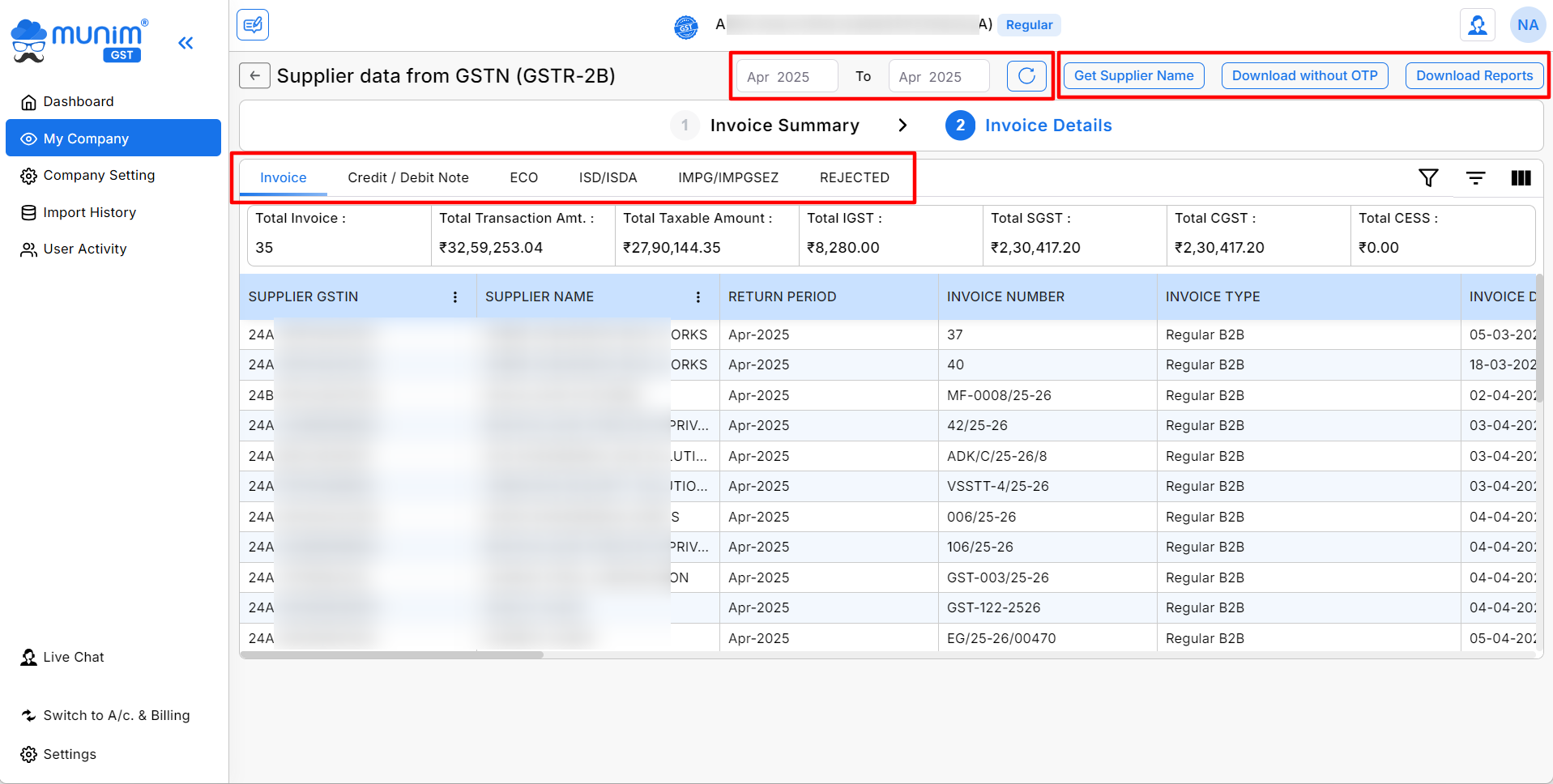Switch to the REJECTED tab
This screenshot has height=784, width=1553.
pyautogui.click(x=854, y=177)
